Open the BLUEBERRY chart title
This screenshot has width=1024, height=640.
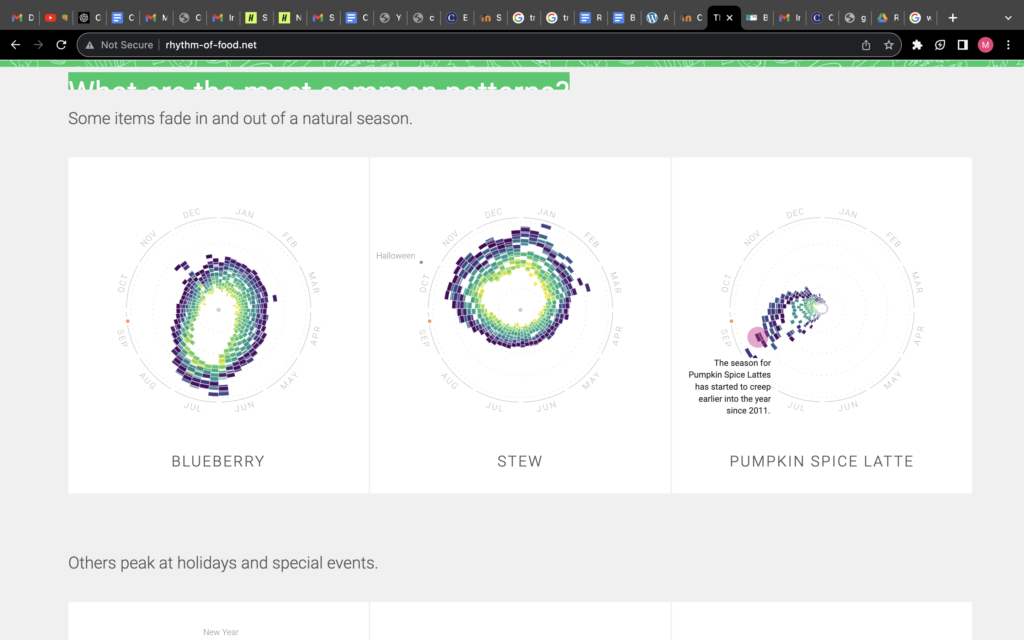tap(218, 461)
